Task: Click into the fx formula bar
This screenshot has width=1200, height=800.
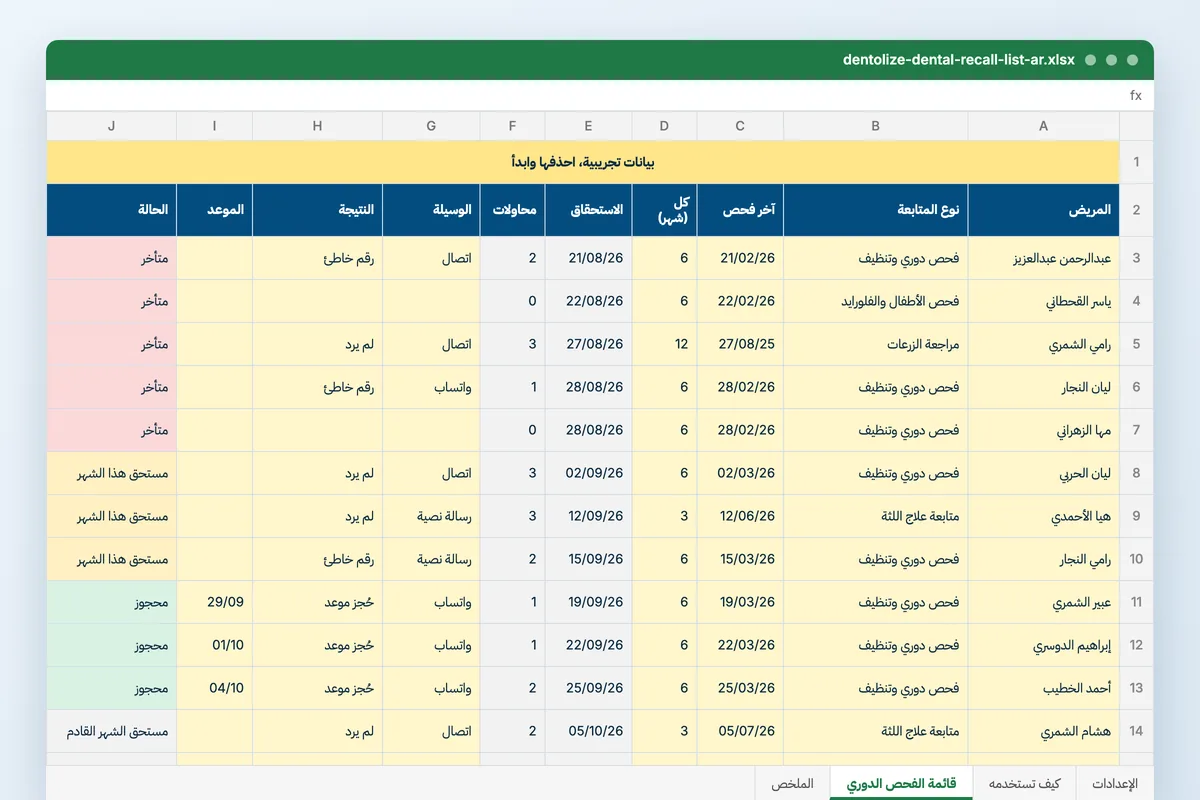Action: tap(600, 95)
